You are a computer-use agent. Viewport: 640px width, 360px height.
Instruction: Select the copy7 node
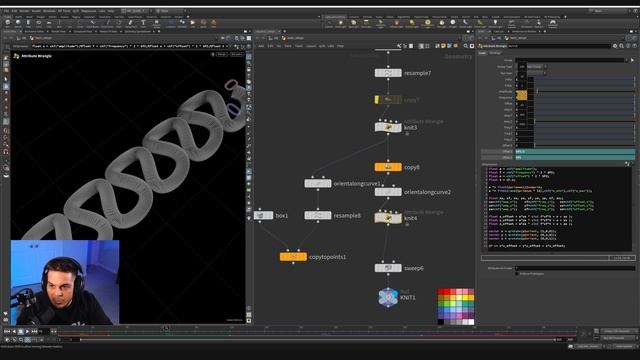click(x=388, y=100)
